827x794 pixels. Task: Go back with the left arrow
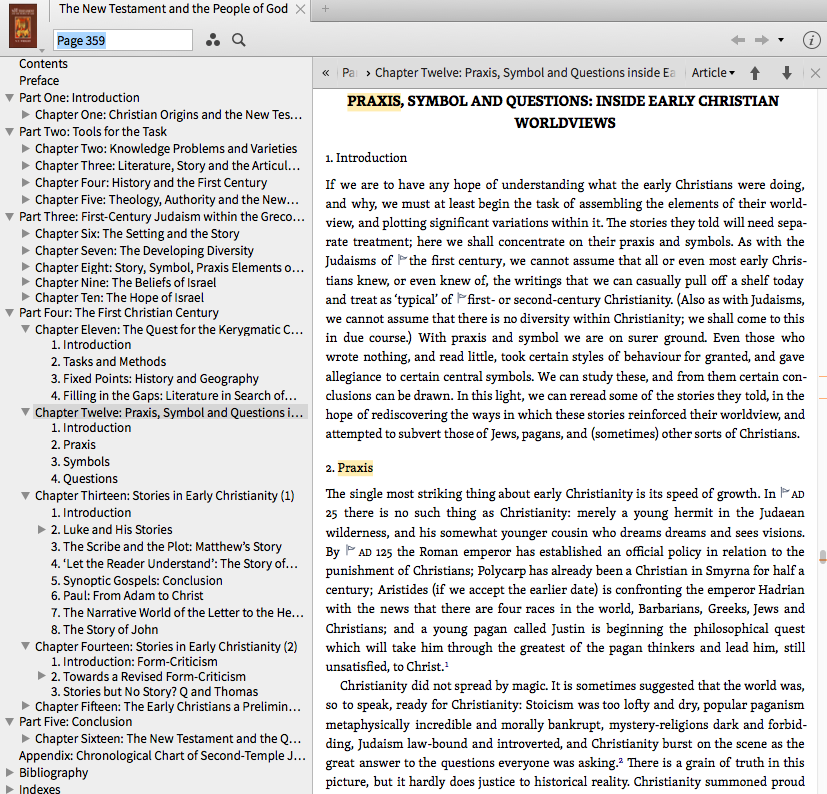(738, 40)
